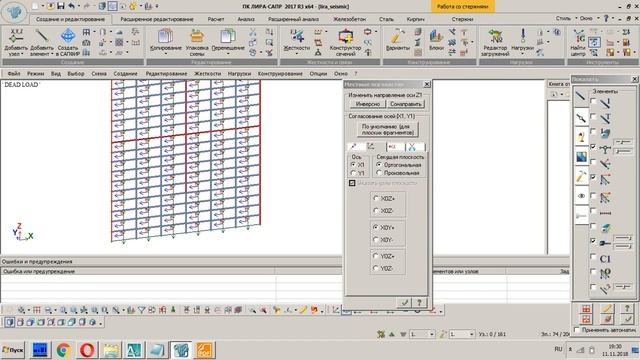Expand the Добавить узел dropdown arrow
Screen dimensions: 640x360
[x=22, y=54]
